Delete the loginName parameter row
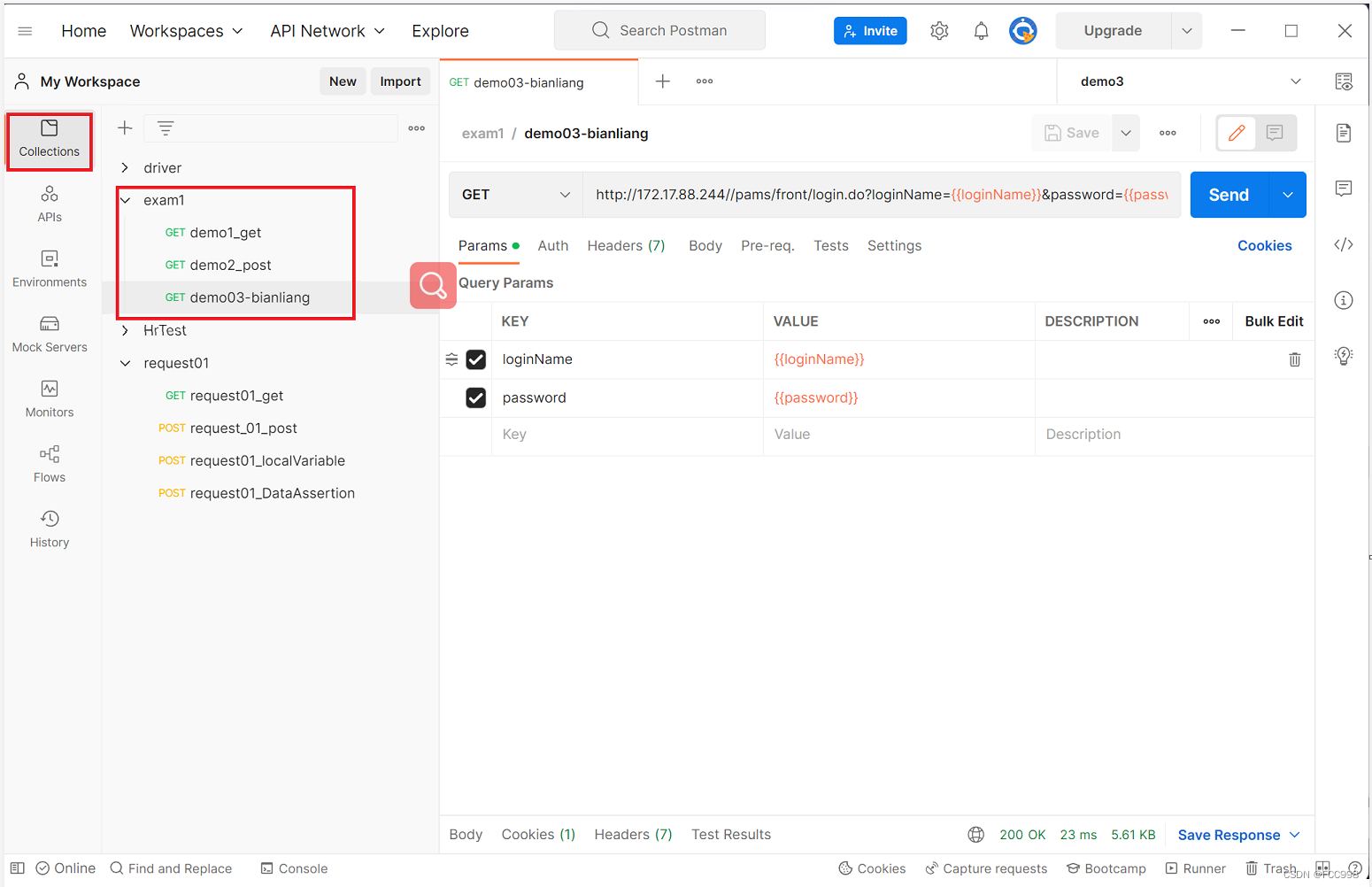This screenshot has height=887, width=1372. 1294,359
